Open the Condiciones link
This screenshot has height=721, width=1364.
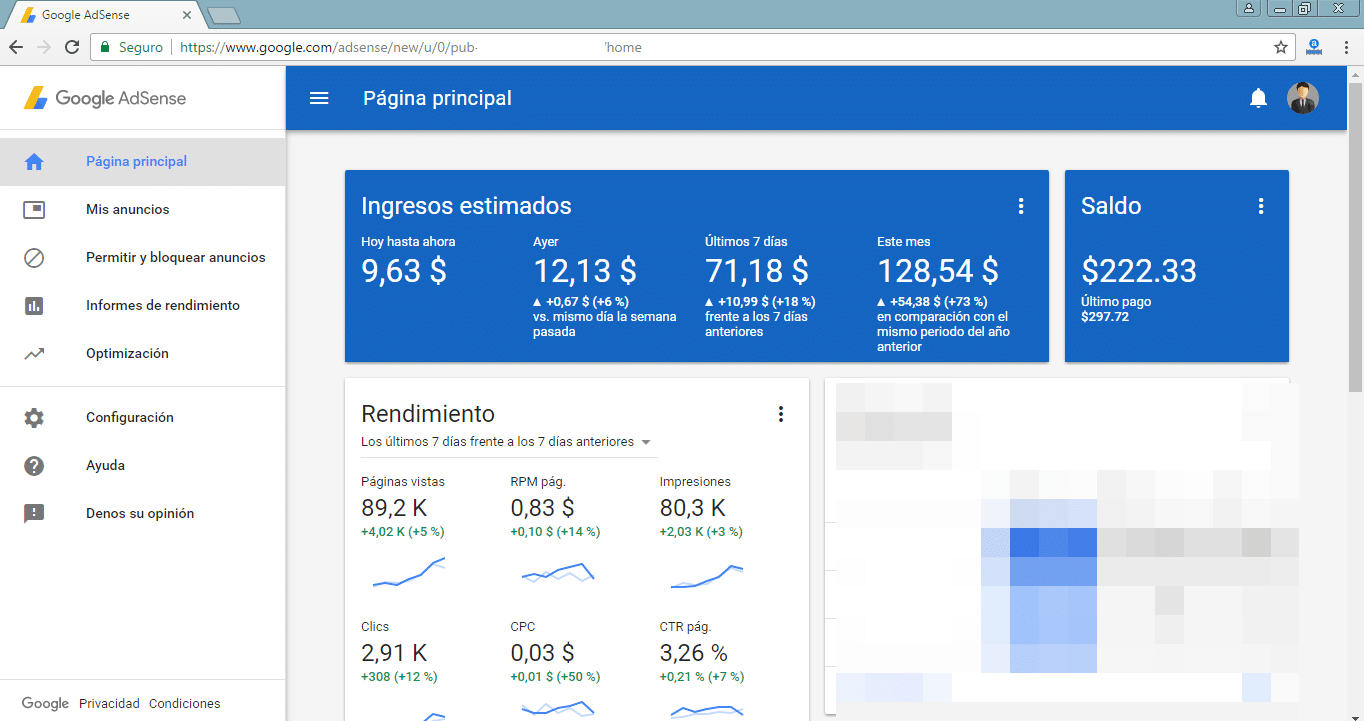(185, 703)
